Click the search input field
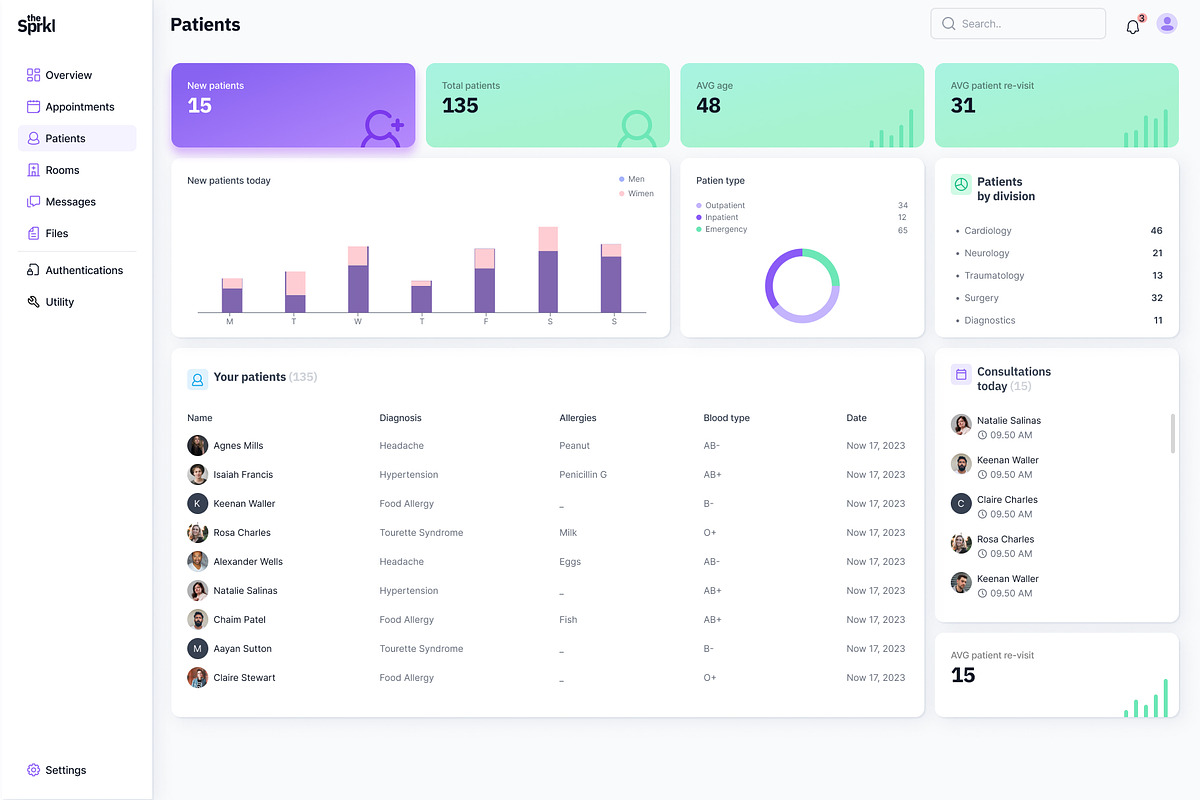 (1018, 23)
